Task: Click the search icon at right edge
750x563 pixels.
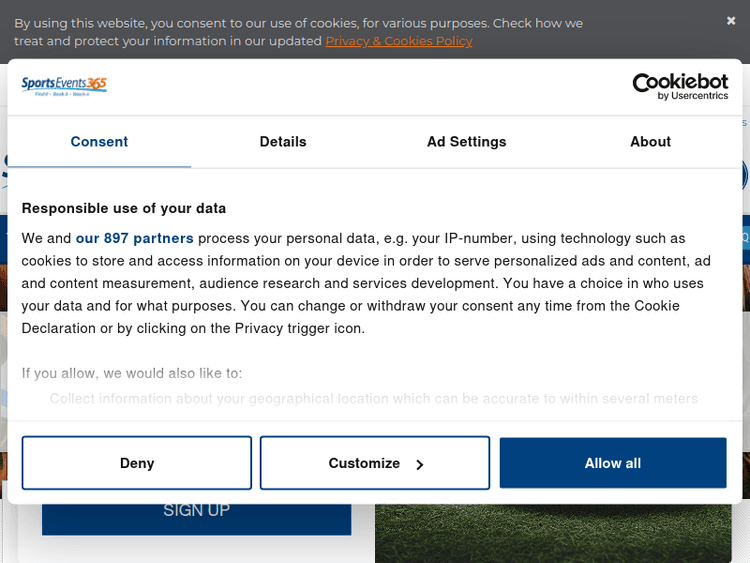Action: (745, 238)
